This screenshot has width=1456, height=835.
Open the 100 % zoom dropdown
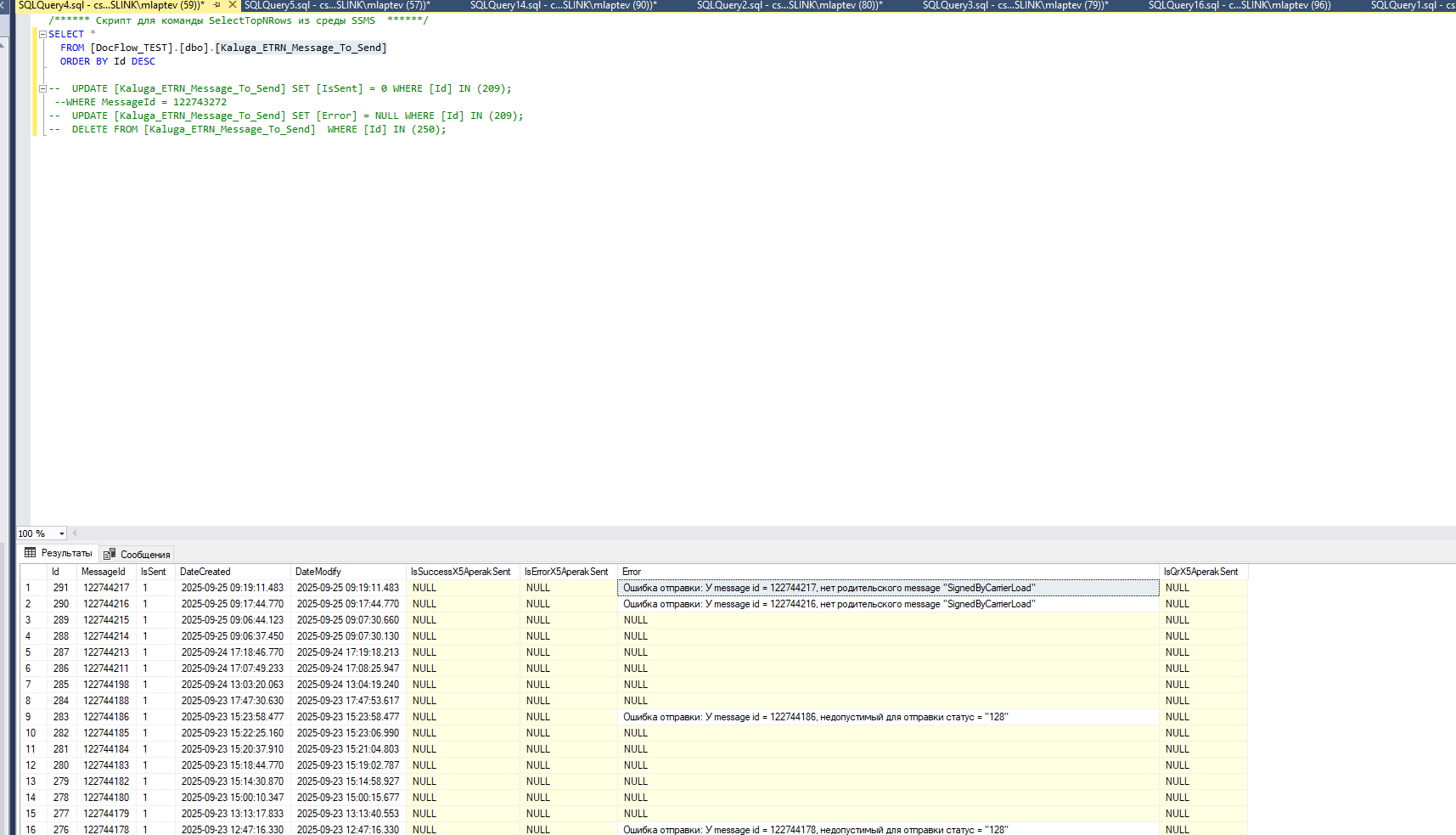(62, 533)
